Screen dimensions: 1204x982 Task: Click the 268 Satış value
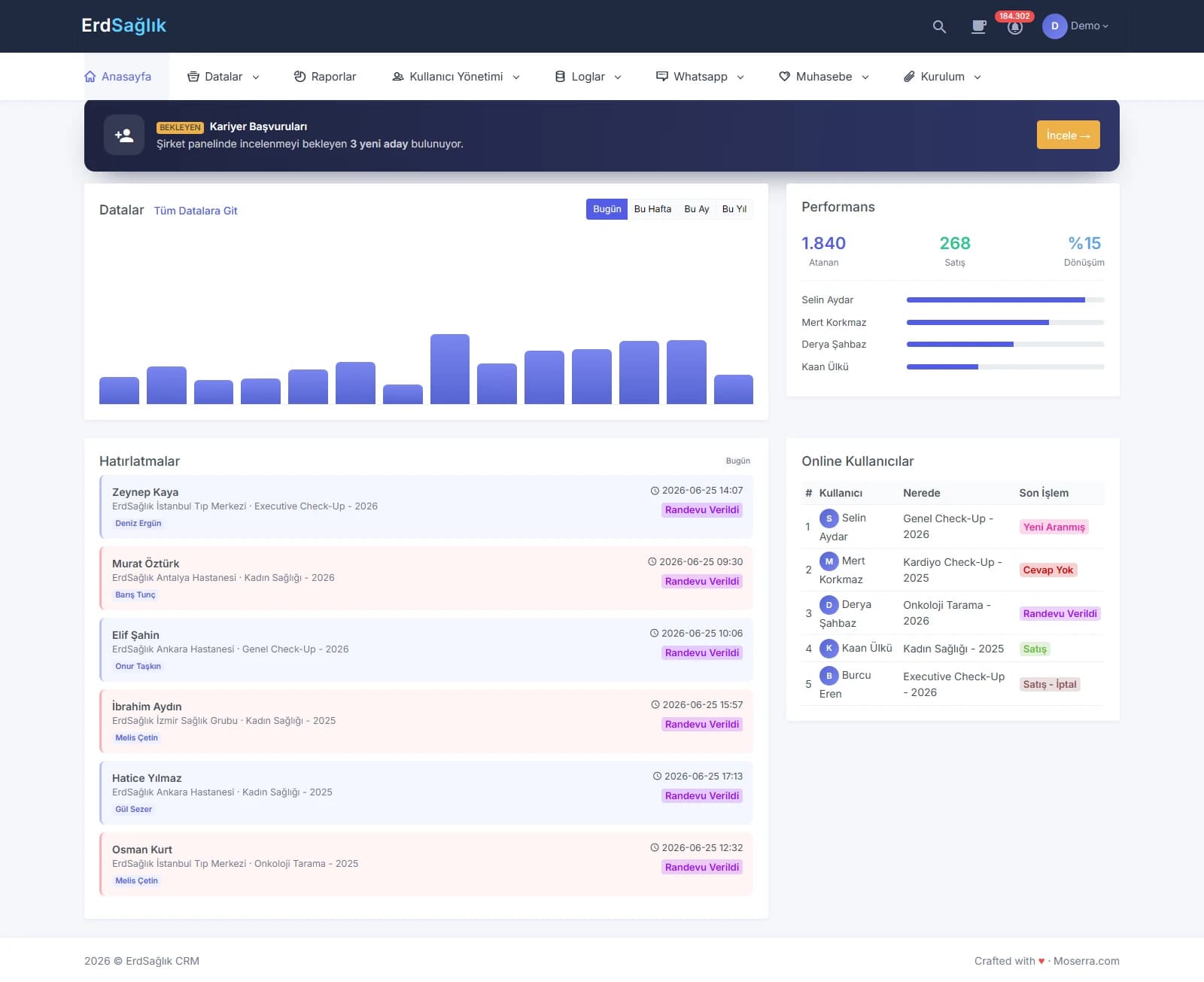955,243
